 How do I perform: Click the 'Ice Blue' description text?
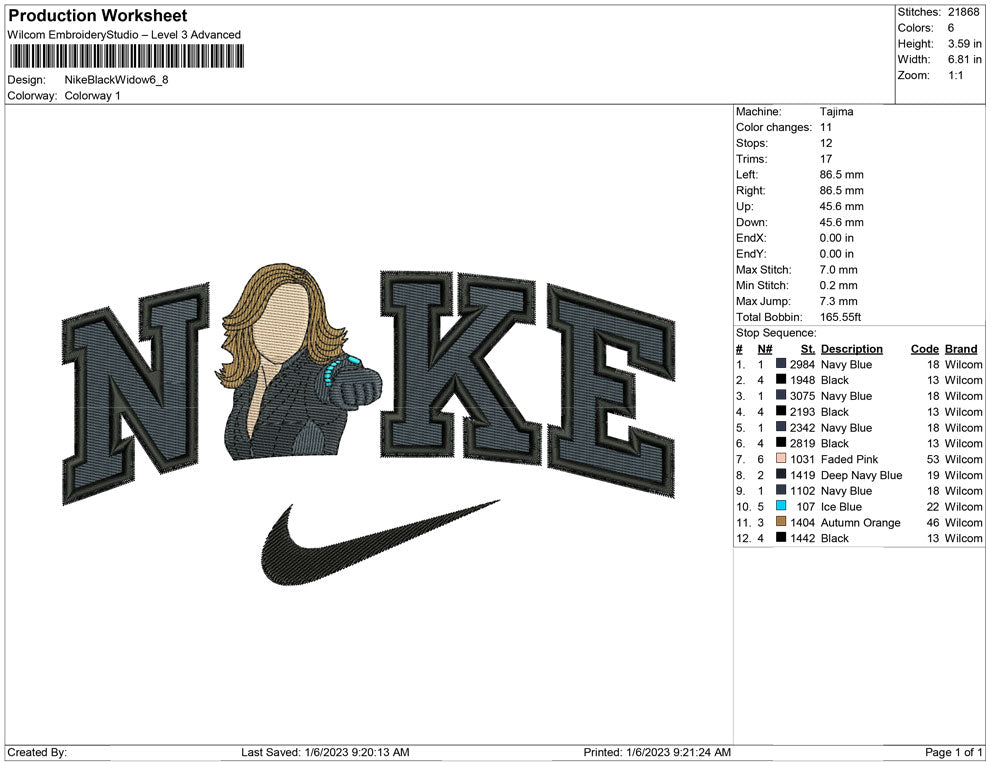click(x=841, y=506)
